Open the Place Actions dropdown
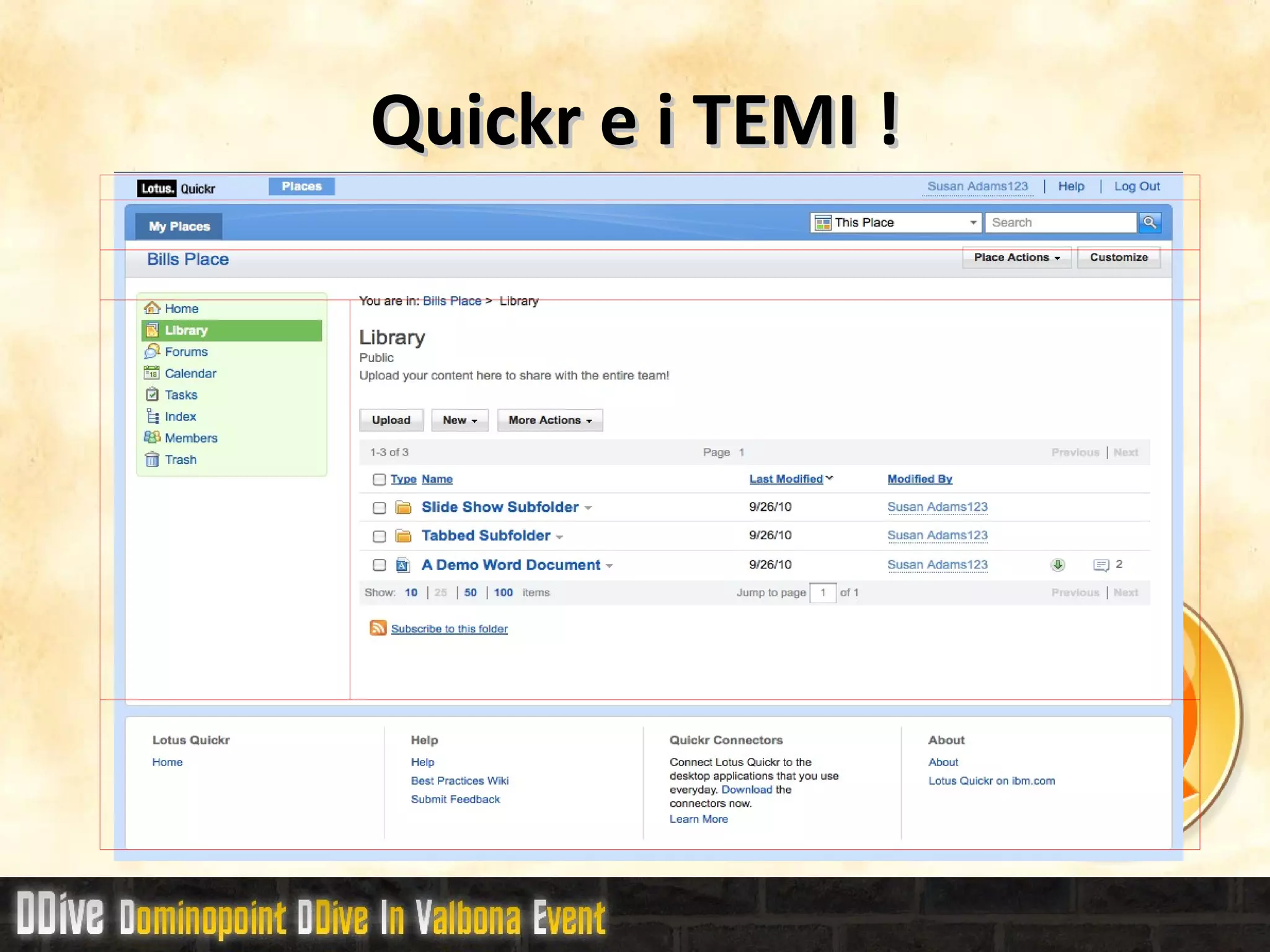The image size is (1270, 952). (1016, 257)
